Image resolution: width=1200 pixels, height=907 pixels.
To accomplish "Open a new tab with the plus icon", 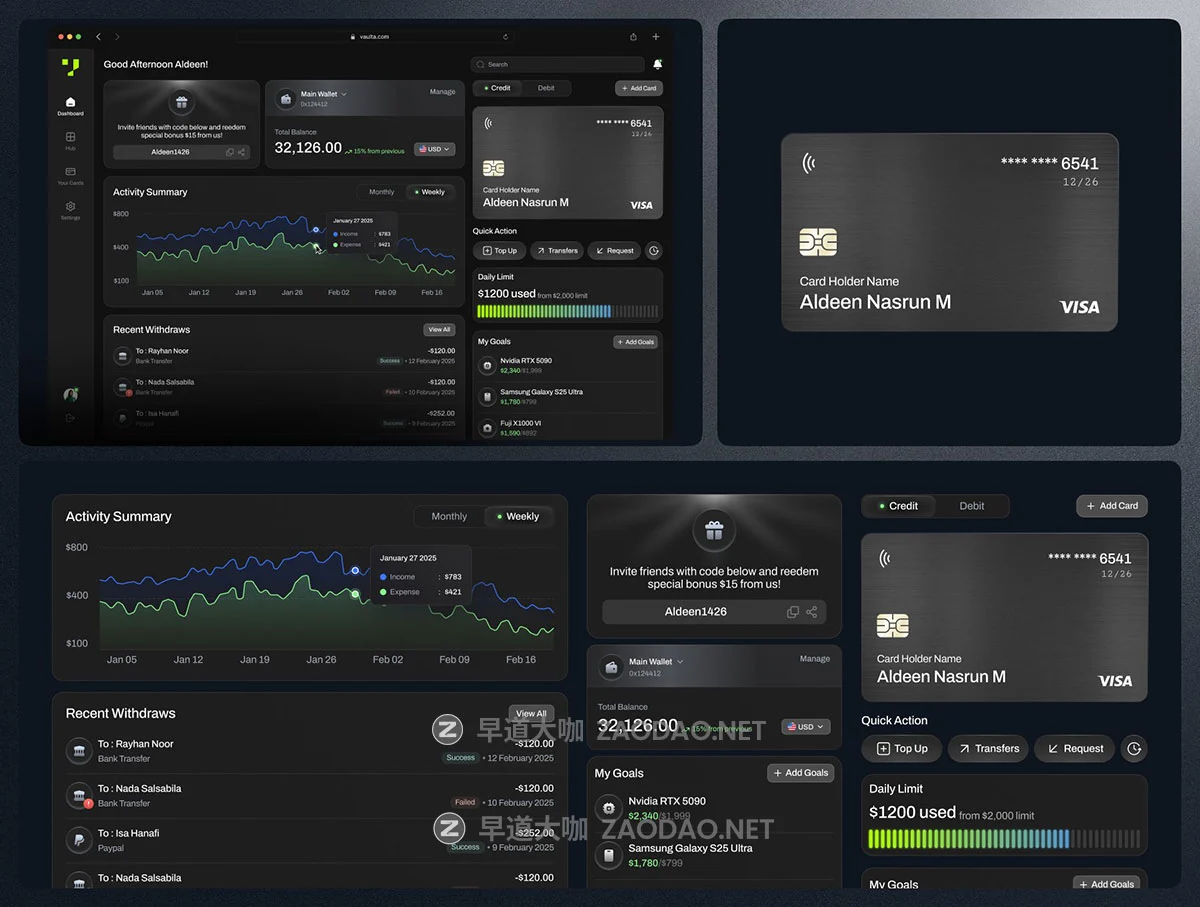I will pyautogui.click(x=656, y=37).
